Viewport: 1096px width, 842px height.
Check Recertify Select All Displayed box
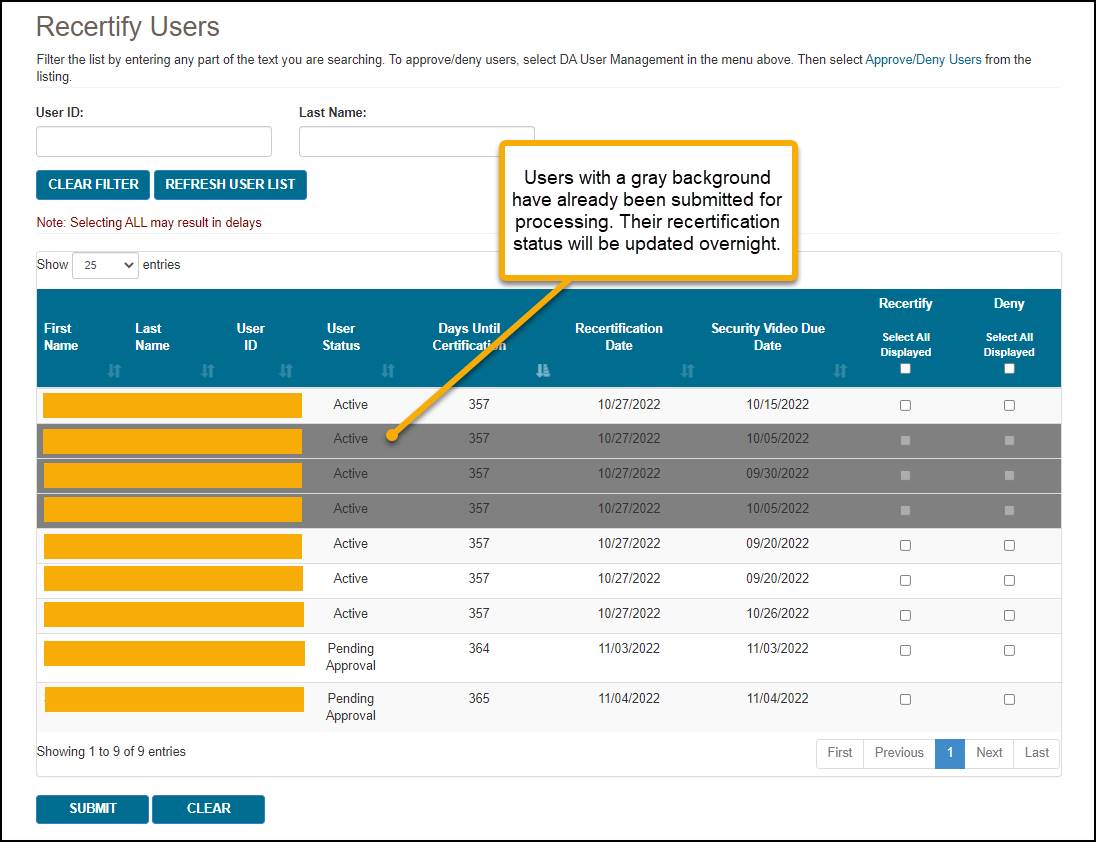tap(906, 369)
